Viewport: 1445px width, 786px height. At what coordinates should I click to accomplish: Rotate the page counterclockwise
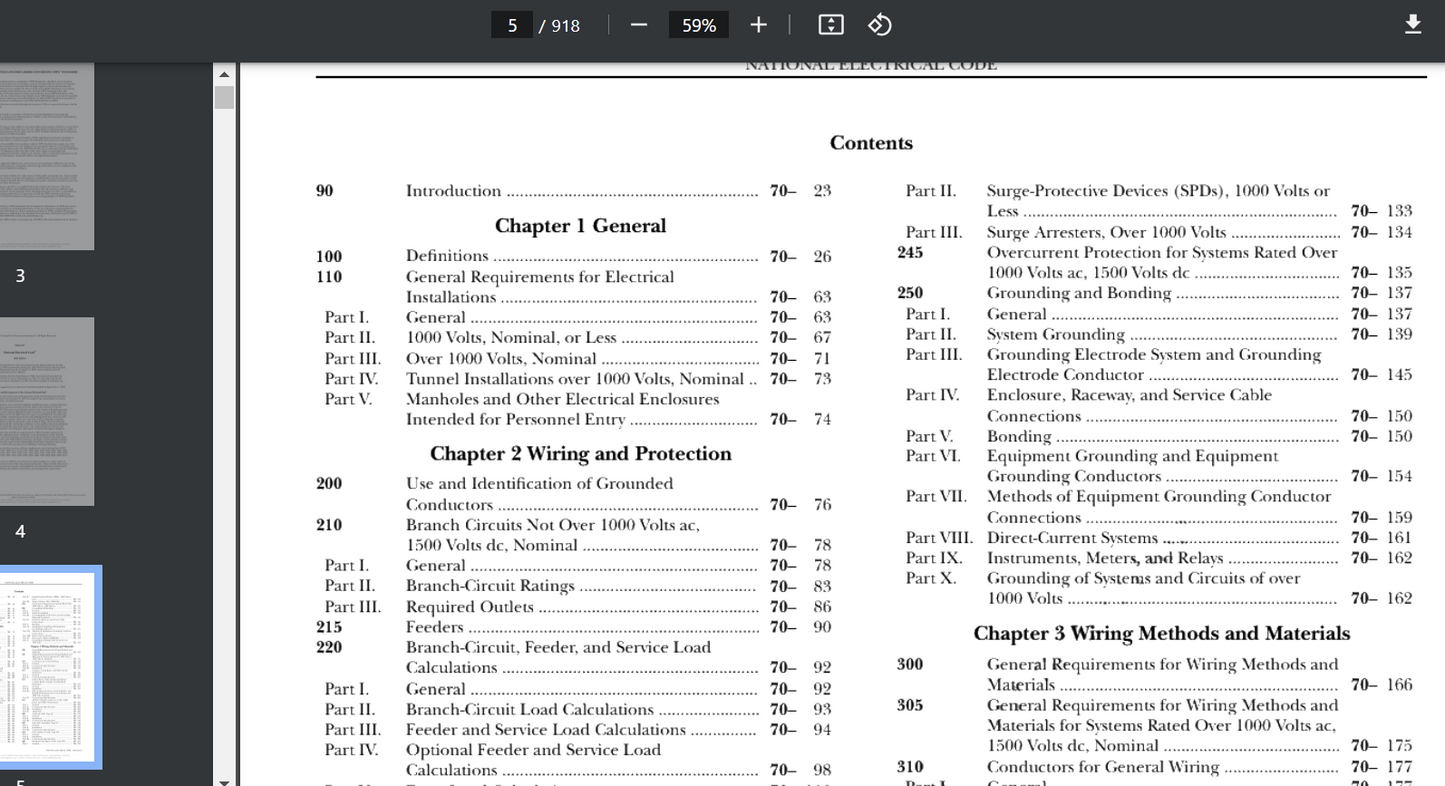[x=879, y=24]
